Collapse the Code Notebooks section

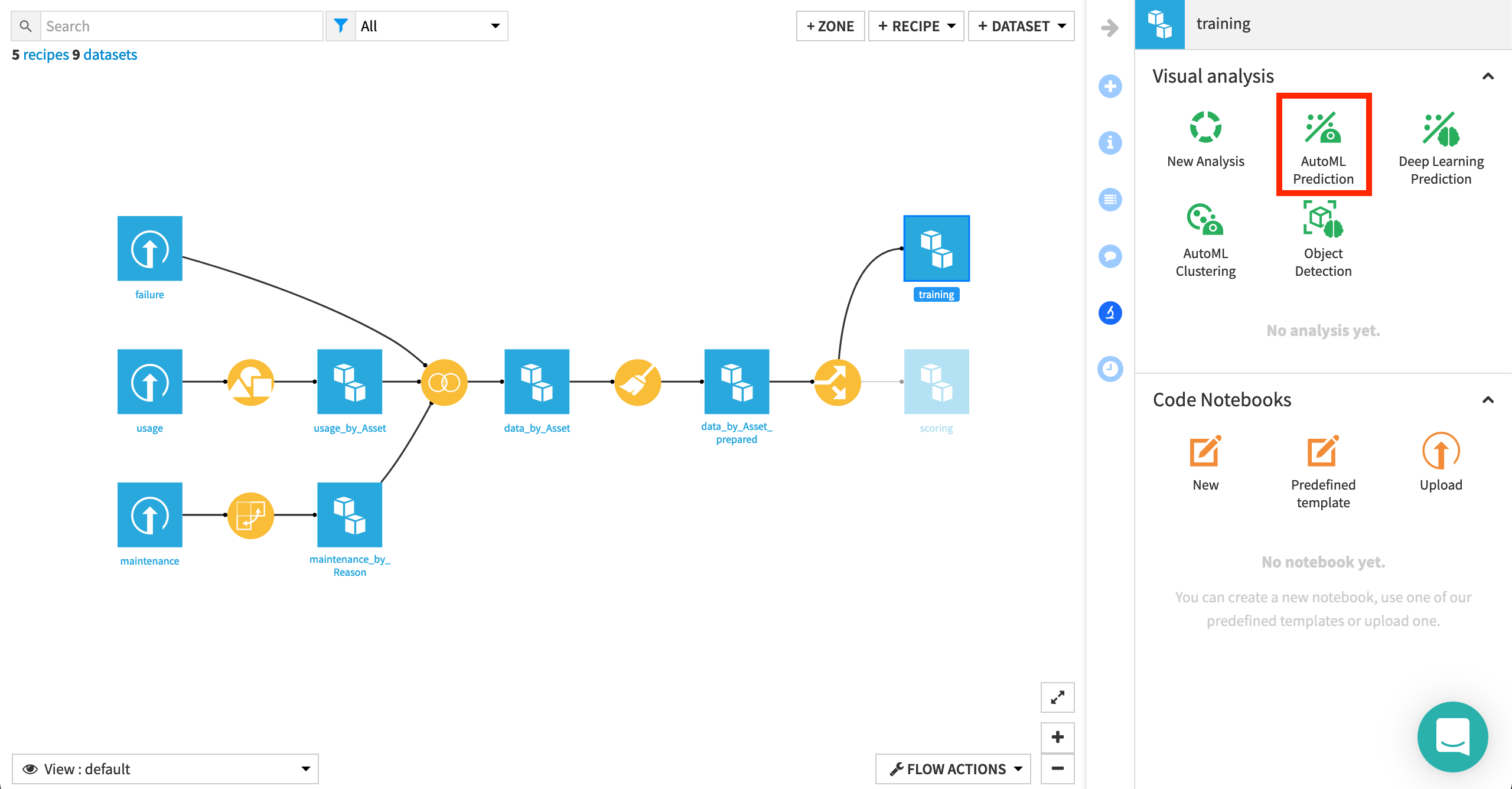[1489, 400]
